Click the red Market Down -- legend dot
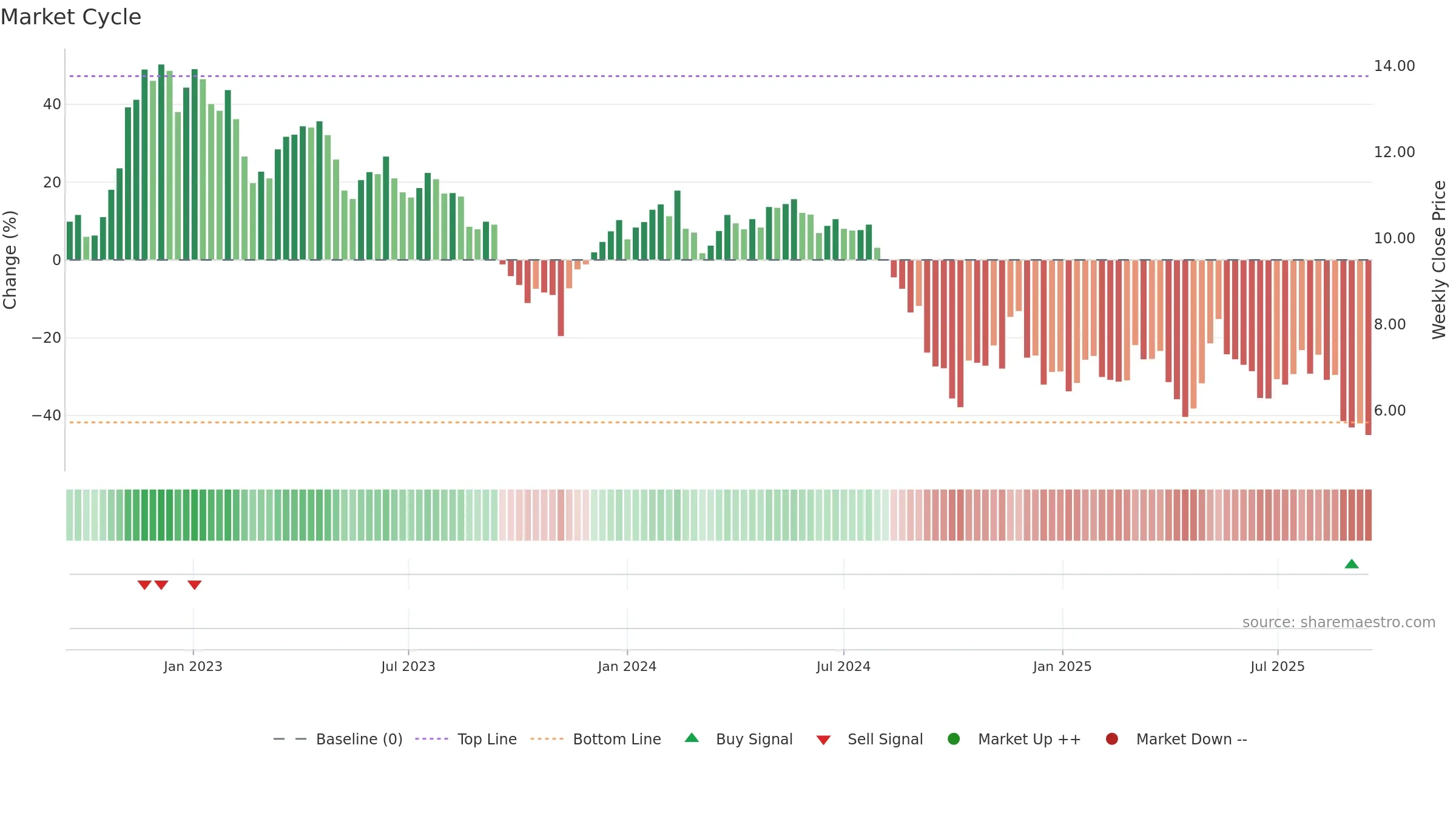Screen dimensions: 1456x819 coord(1112,739)
